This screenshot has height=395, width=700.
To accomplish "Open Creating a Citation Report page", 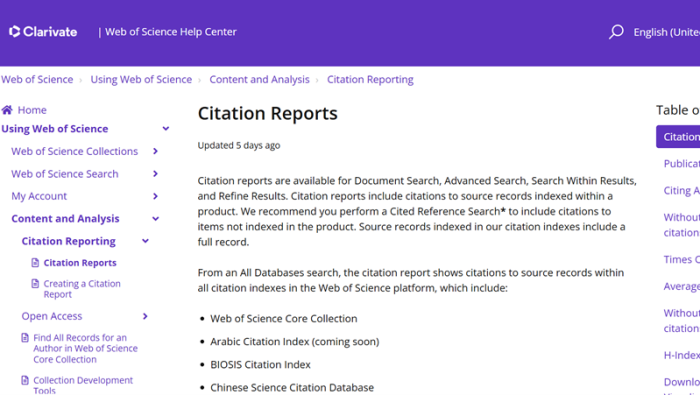I will [x=82, y=289].
